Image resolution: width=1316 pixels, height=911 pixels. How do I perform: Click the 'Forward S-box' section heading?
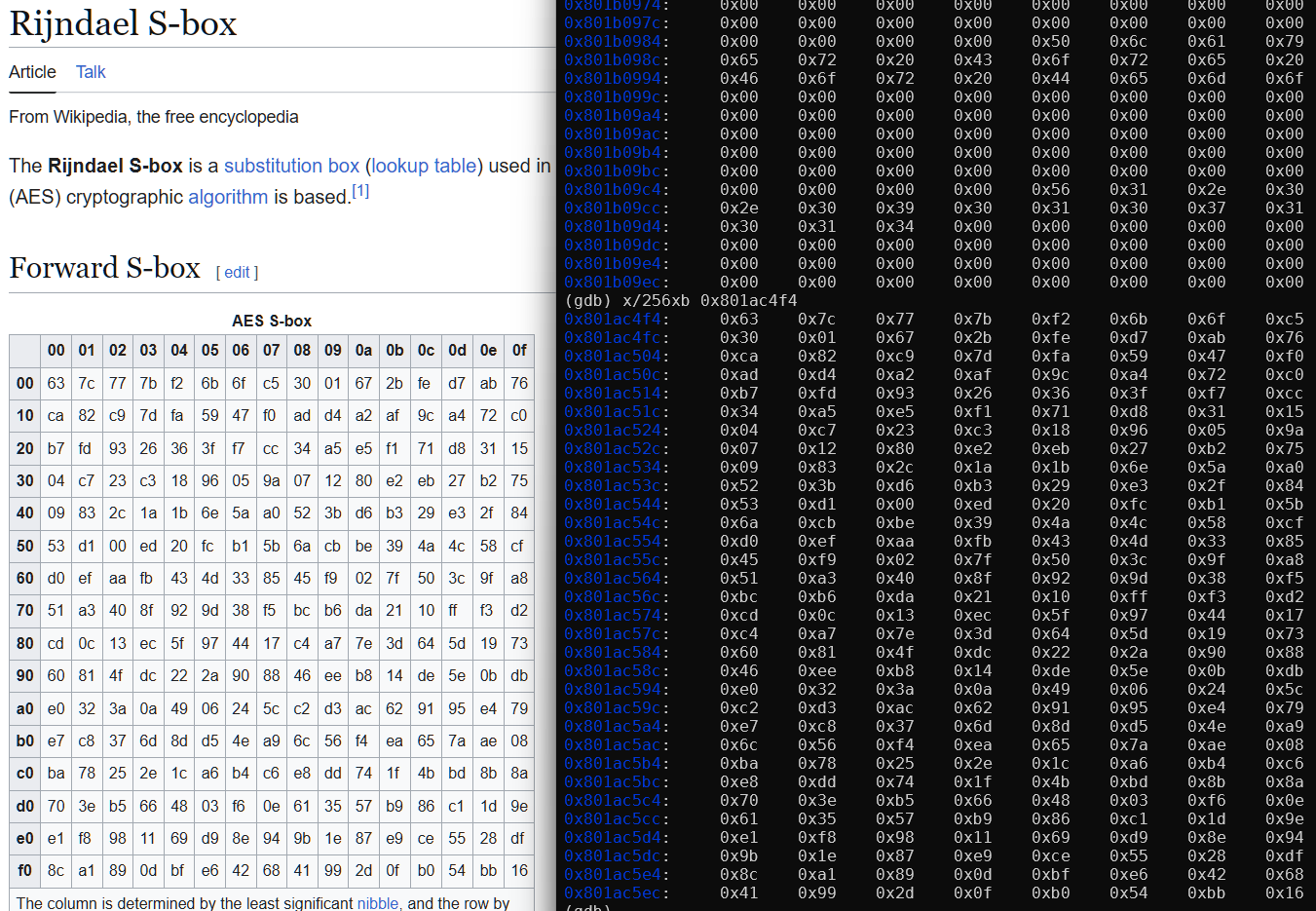104,268
